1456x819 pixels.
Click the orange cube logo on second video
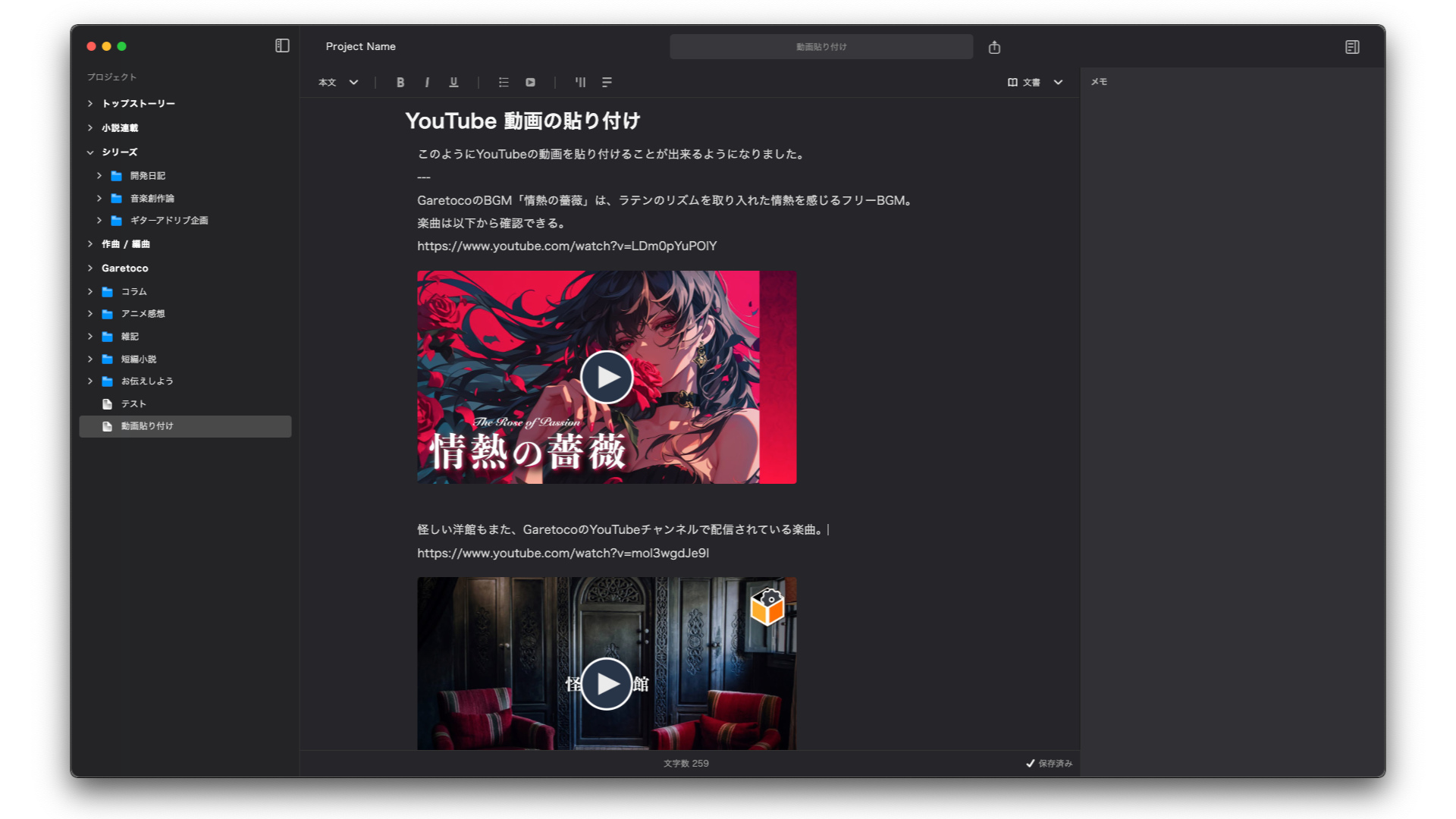pos(767,607)
